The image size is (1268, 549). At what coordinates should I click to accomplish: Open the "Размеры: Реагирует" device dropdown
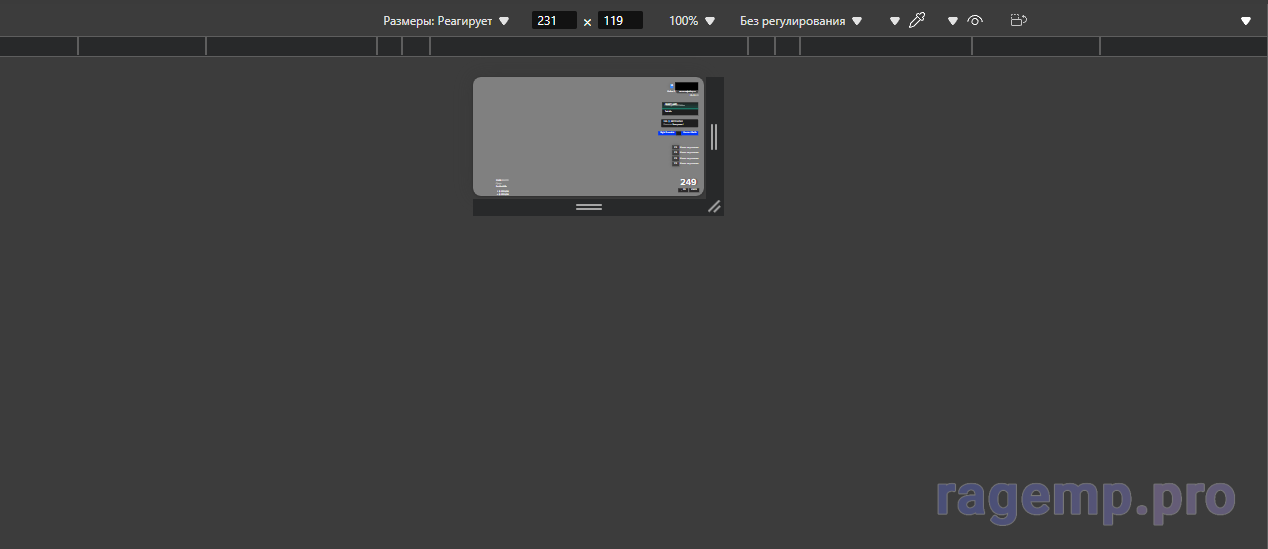coord(446,21)
